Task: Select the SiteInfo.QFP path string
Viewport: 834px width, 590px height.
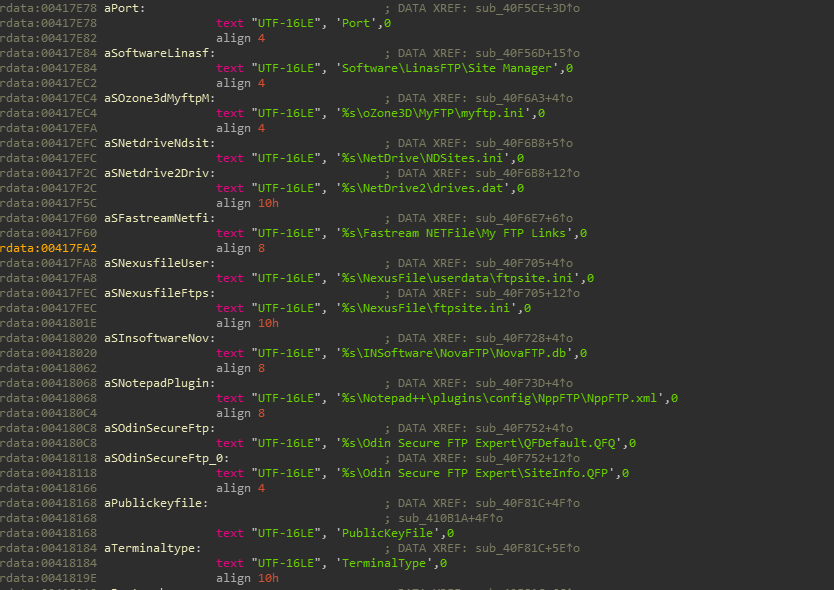Action: click(475, 473)
